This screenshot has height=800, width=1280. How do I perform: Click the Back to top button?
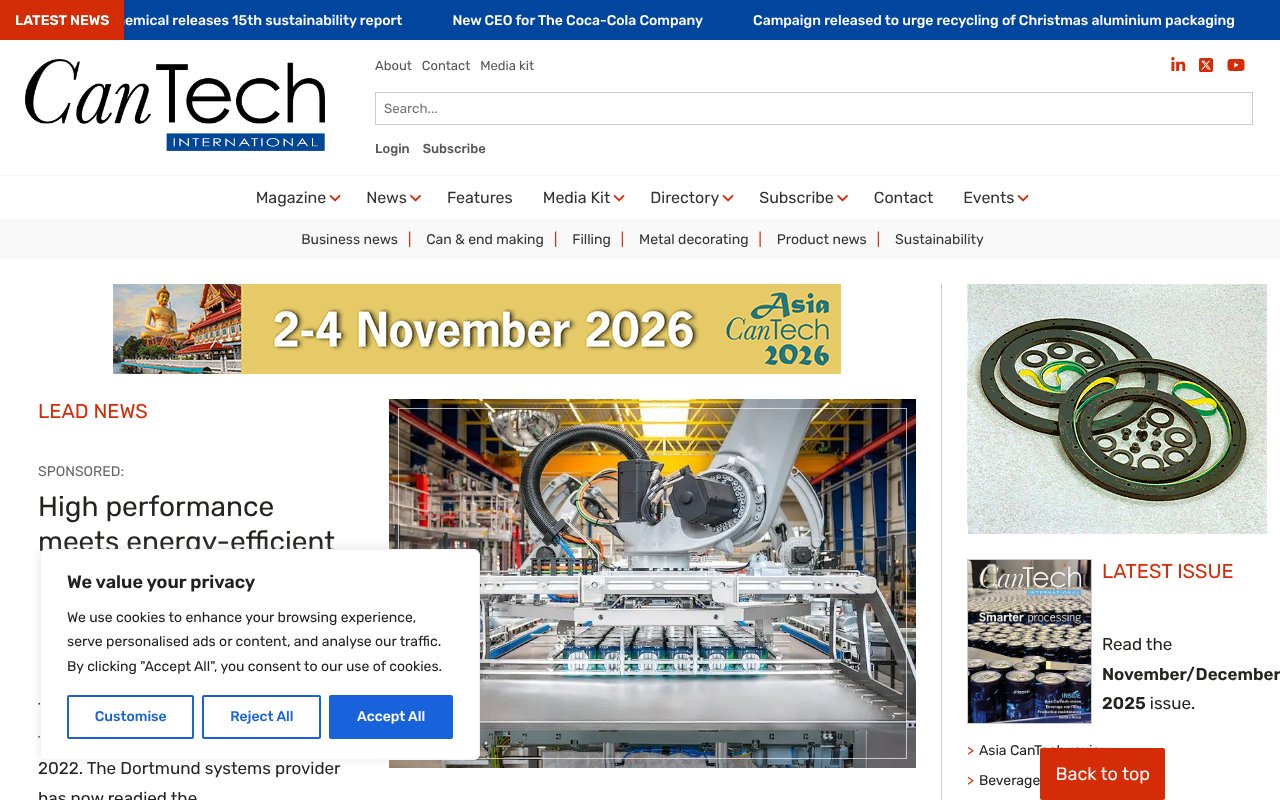tap(1102, 773)
